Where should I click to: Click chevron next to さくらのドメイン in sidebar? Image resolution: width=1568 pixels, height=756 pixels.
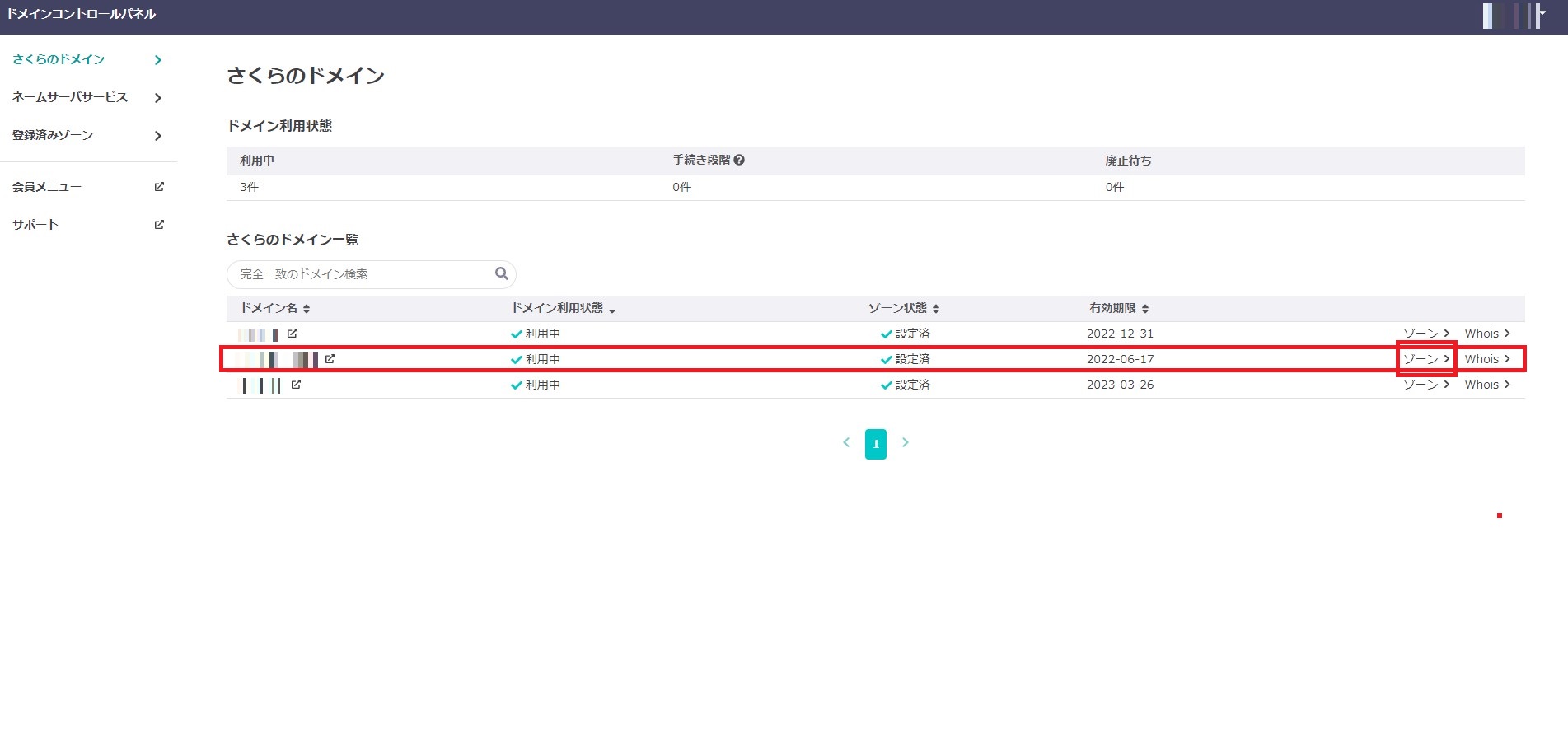click(158, 60)
